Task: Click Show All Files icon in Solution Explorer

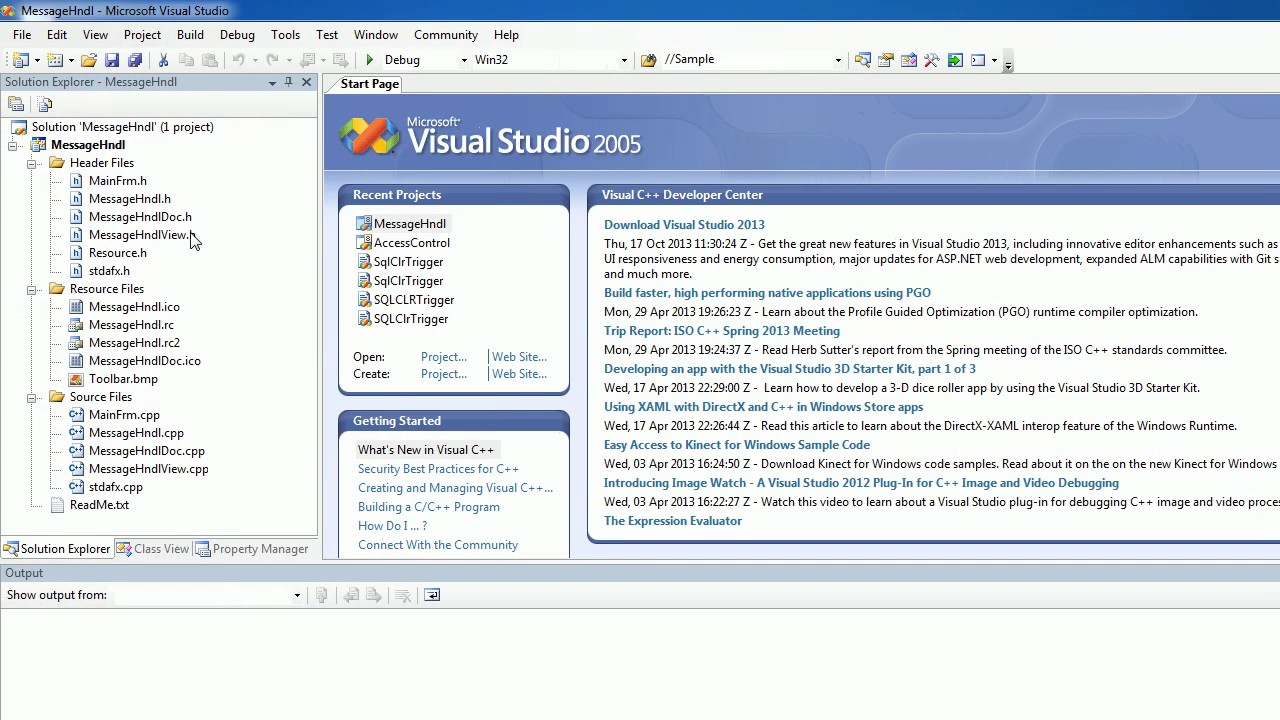Action: pos(45,104)
